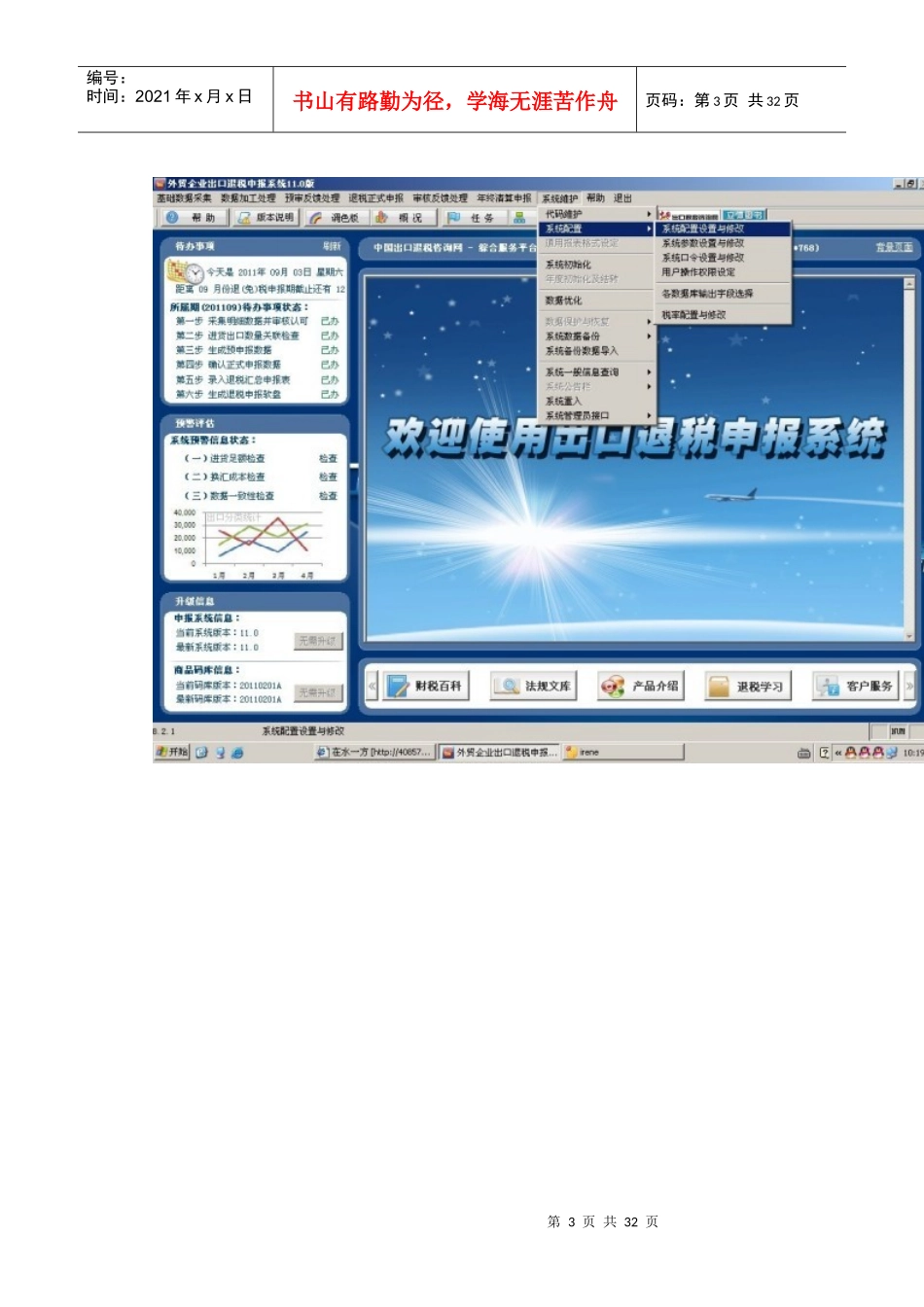Open 退税学习 folder button

click(747, 687)
